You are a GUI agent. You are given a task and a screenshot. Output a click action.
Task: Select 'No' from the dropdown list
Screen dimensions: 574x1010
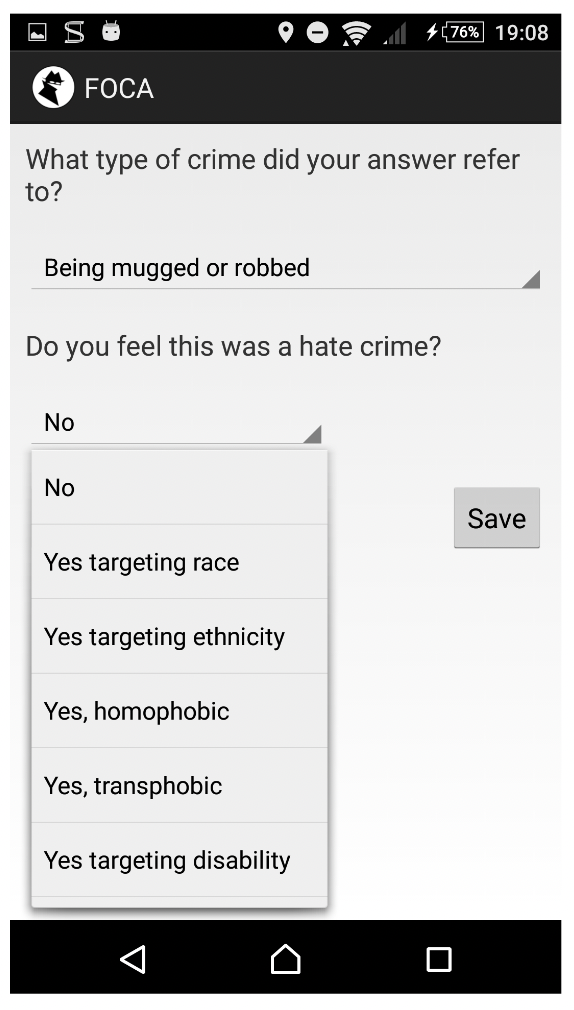180,488
